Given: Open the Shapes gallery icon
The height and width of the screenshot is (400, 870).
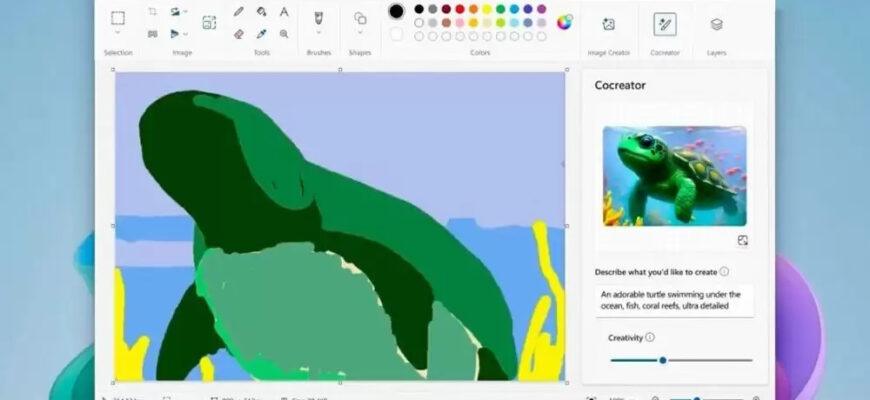Looking at the screenshot, I should pyautogui.click(x=360, y=18).
